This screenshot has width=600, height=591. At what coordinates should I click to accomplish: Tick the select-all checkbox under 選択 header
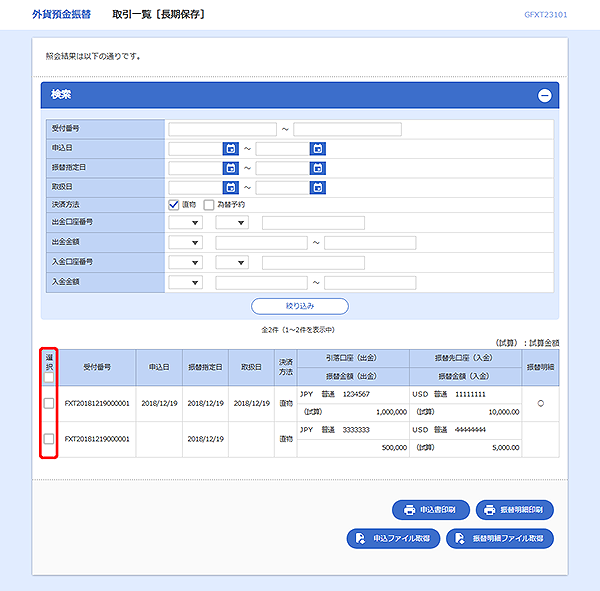49,377
